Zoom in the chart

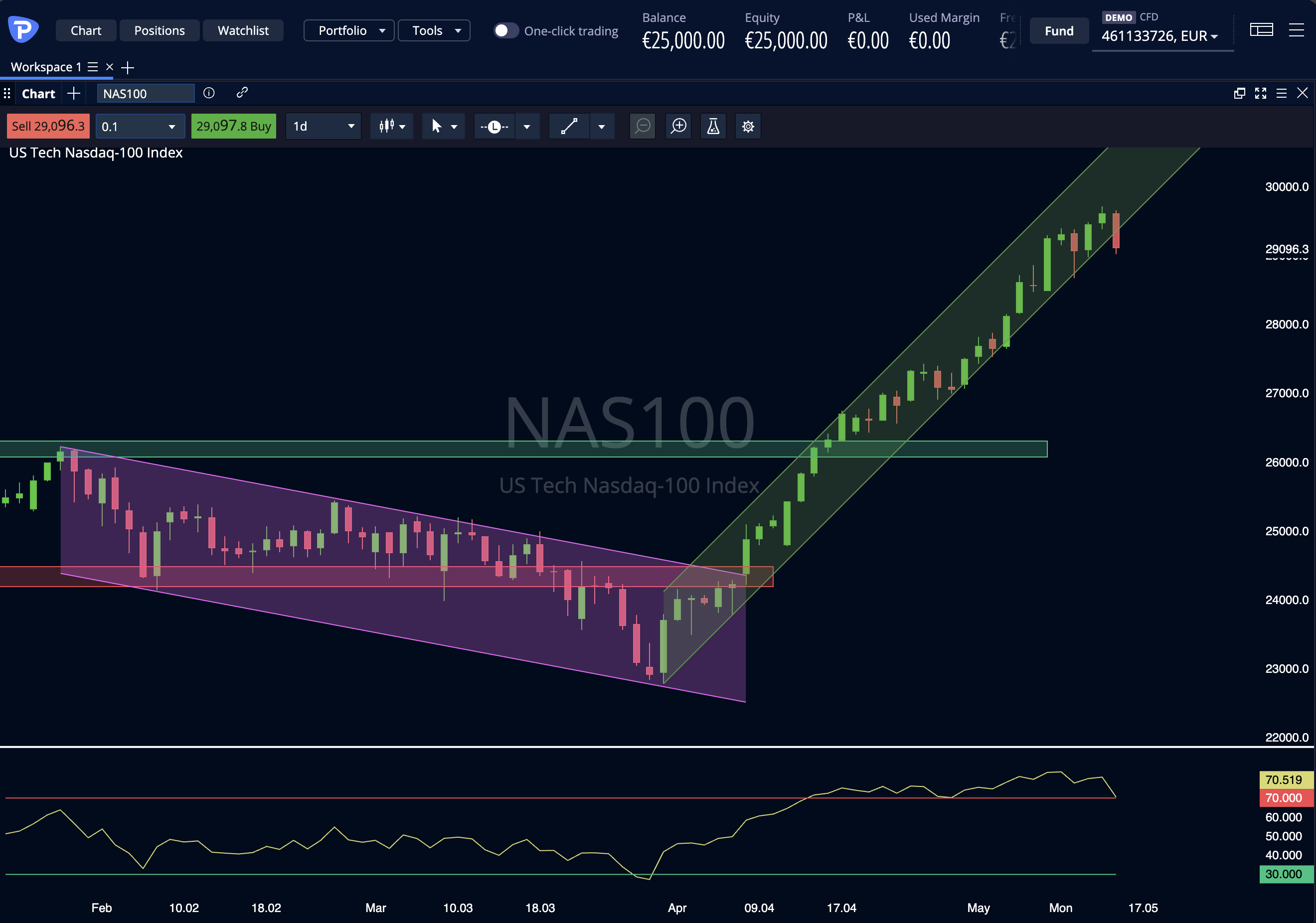click(x=678, y=126)
